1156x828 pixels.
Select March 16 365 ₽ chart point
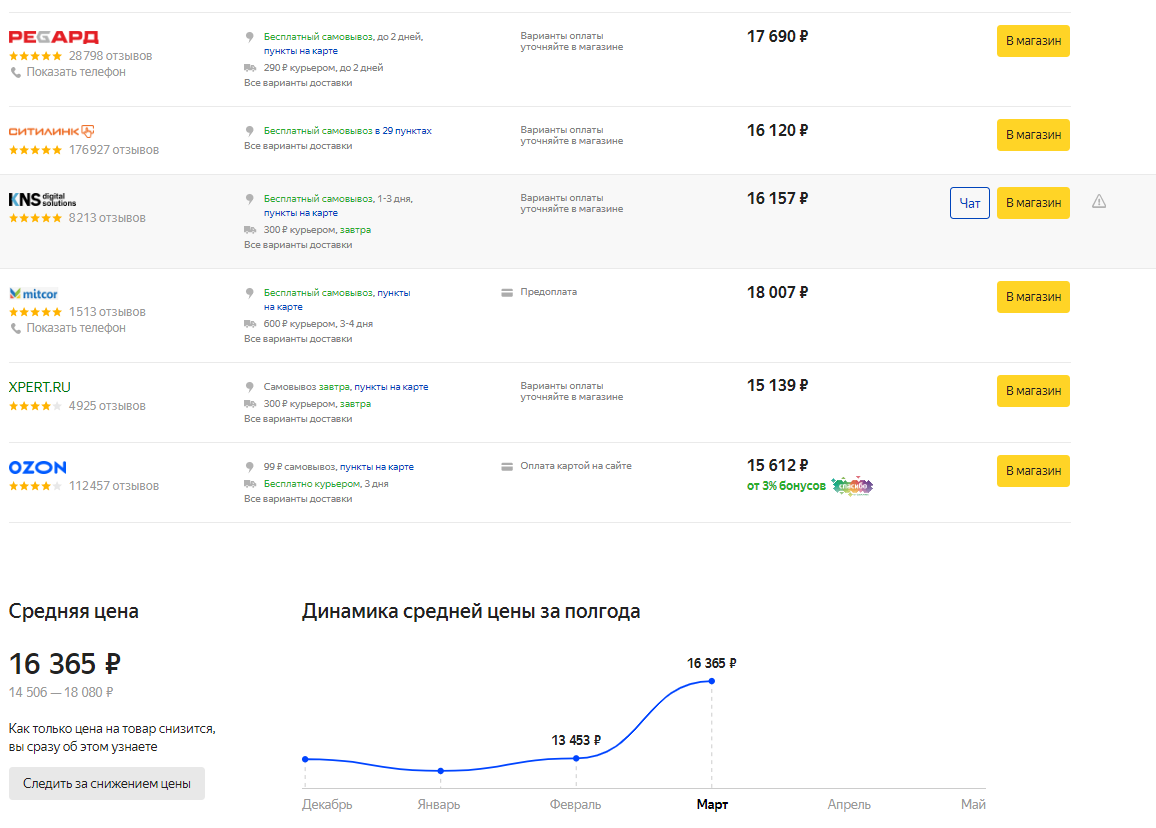click(711, 681)
